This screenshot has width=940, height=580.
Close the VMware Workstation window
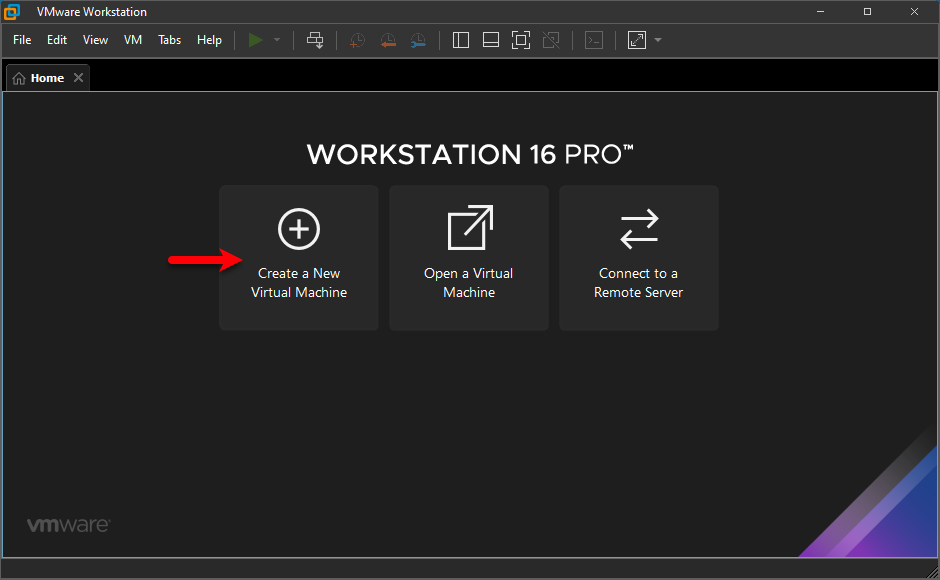(x=914, y=11)
